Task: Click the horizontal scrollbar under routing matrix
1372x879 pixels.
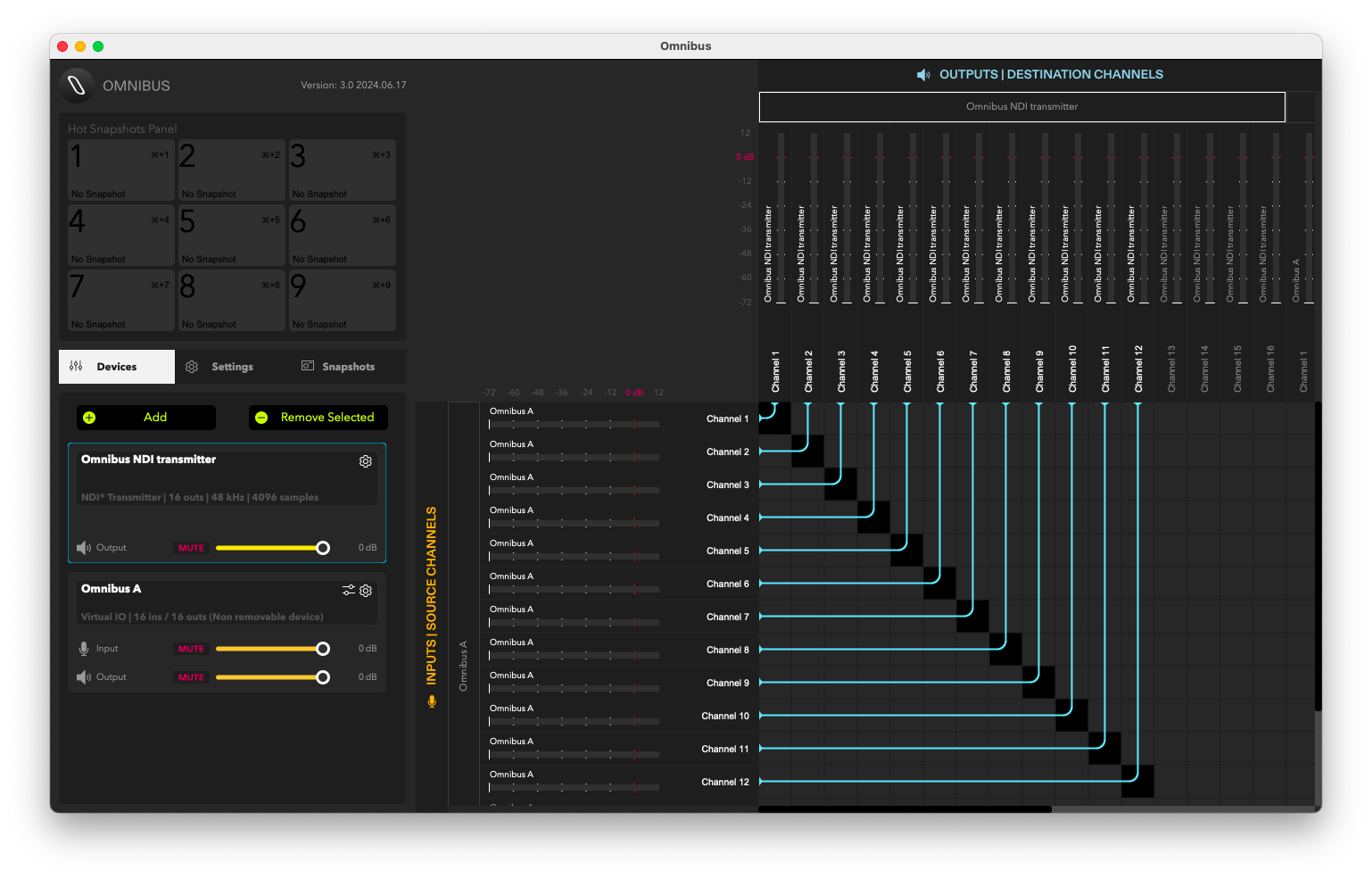Action: [905, 809]
